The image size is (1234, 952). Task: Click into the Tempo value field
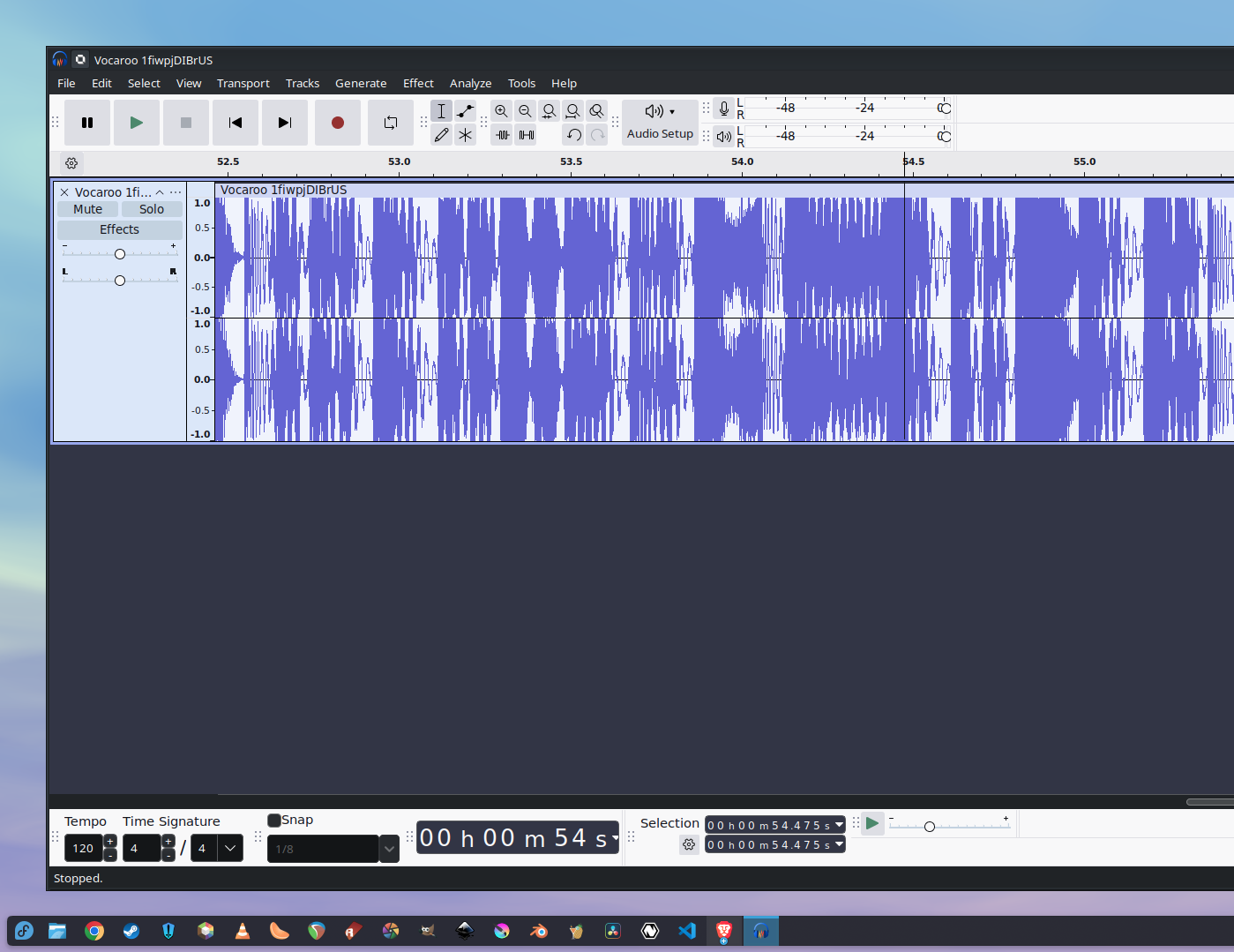click(x=83, y=848)
